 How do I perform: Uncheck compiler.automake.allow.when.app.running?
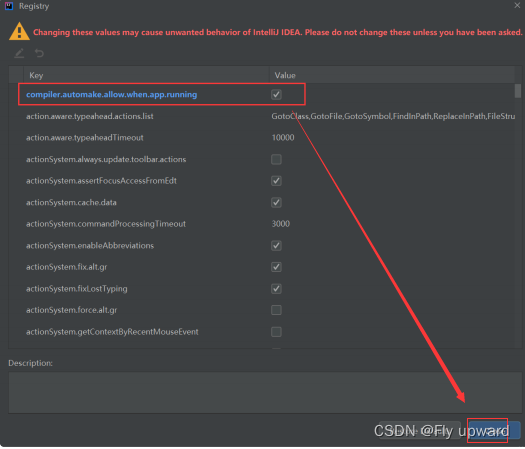click(276, 95)
